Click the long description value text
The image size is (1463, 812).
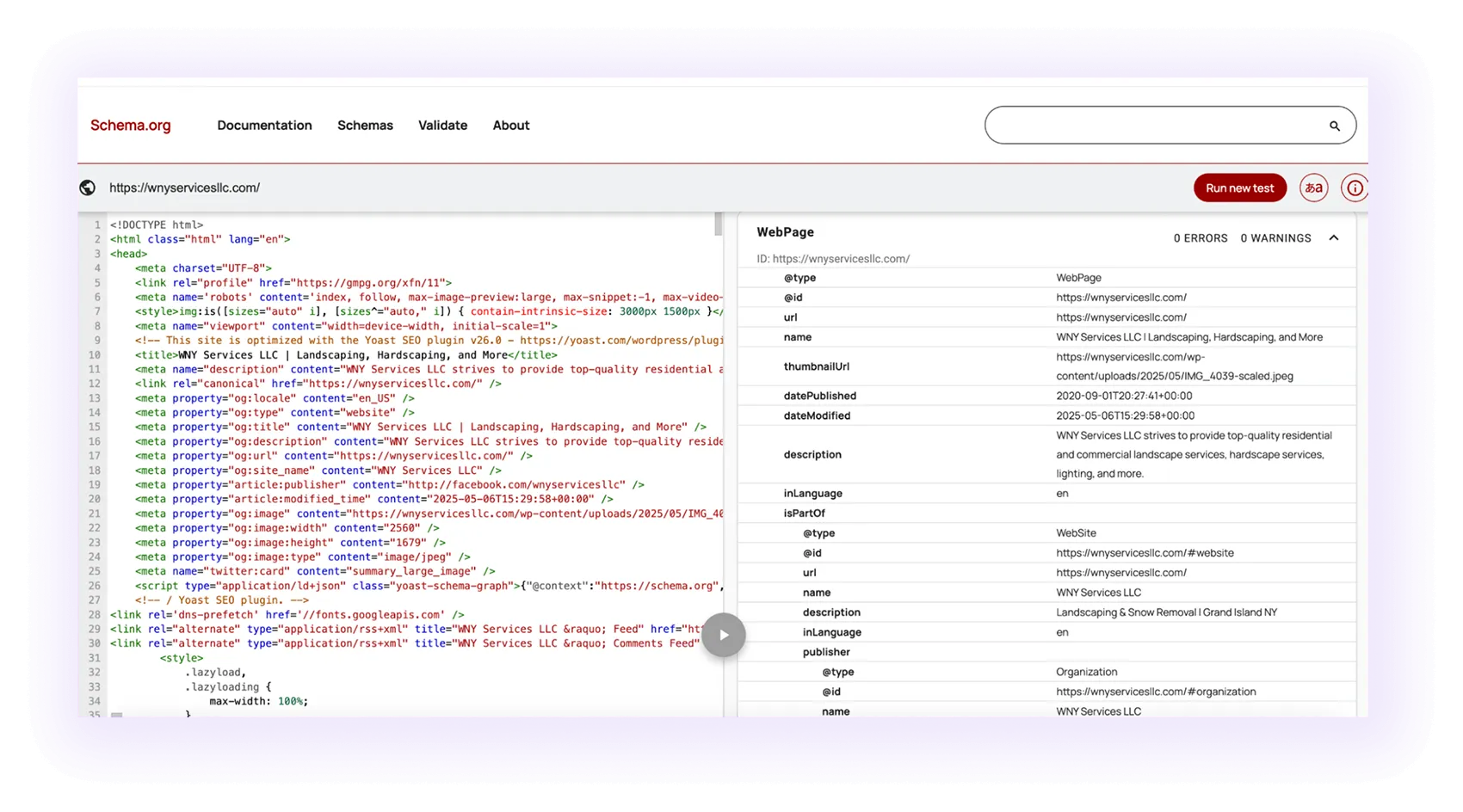pyautogui.click(x=1194, y=454)
